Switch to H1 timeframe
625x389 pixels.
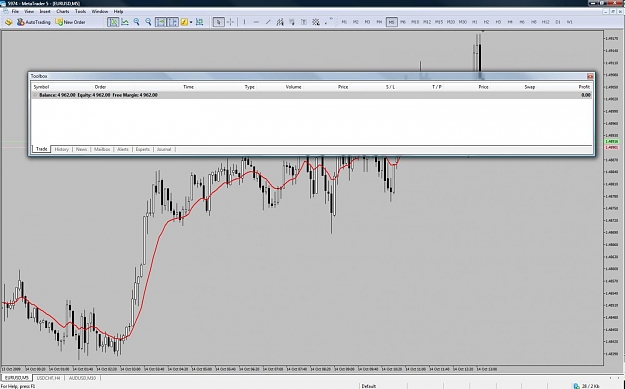[x=474, y=22]
